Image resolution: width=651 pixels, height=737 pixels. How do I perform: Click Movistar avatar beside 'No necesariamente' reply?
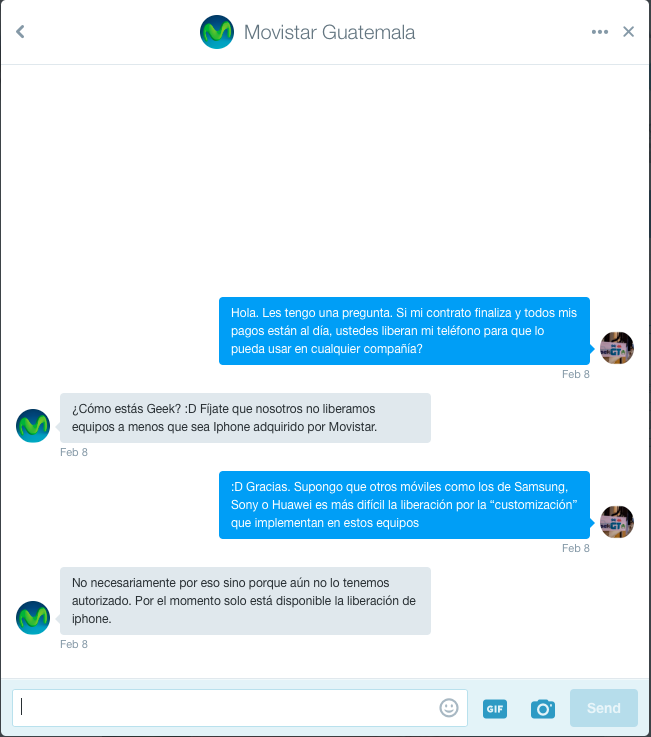click(x=33, y=618)
